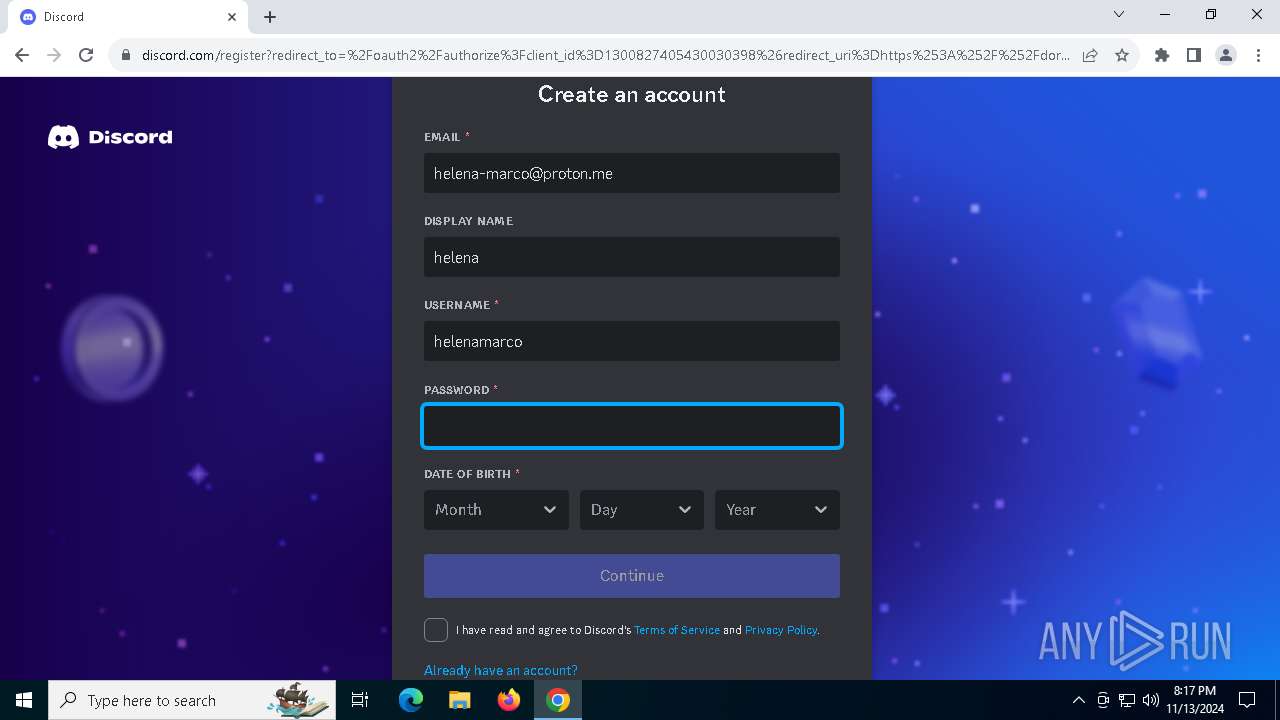Open the Windows Start menu
Viewport: 1280px width, 720px height.
click(24, 700)
